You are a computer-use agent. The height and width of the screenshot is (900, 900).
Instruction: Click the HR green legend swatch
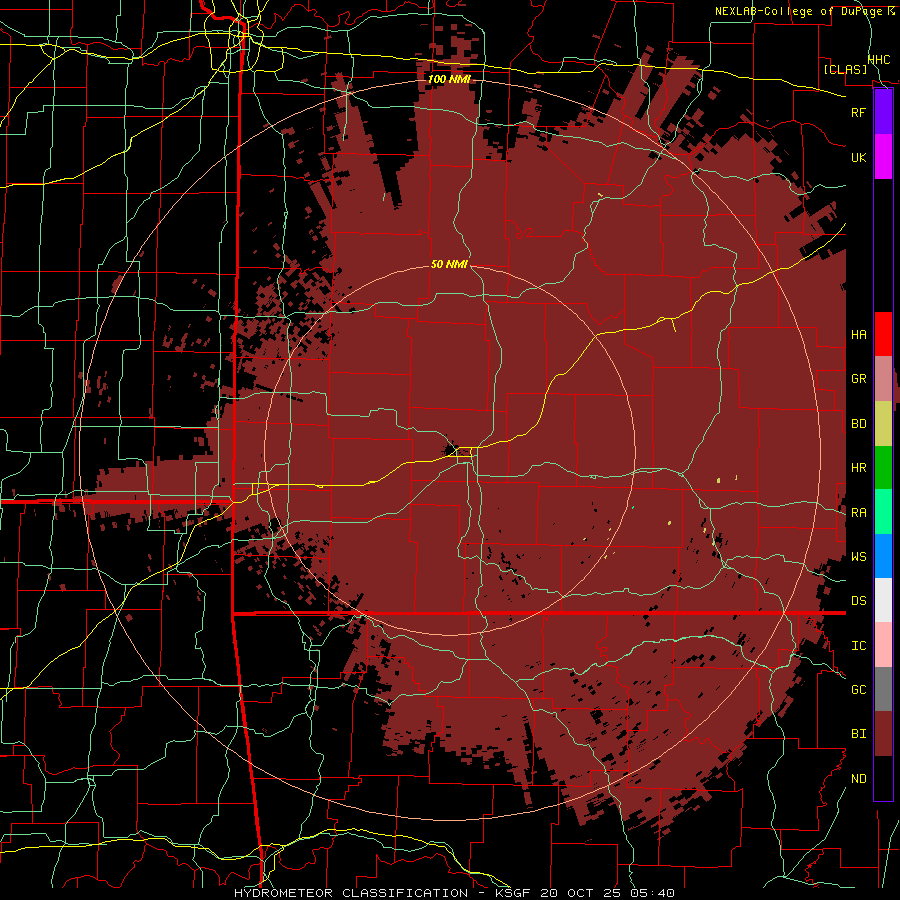coord(883,468)
